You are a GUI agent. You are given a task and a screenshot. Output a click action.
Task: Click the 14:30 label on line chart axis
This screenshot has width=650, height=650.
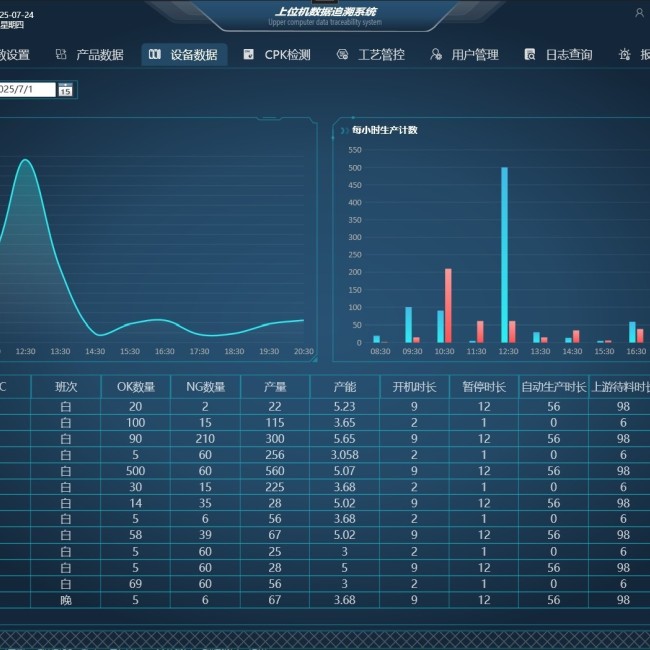[95, 351]
